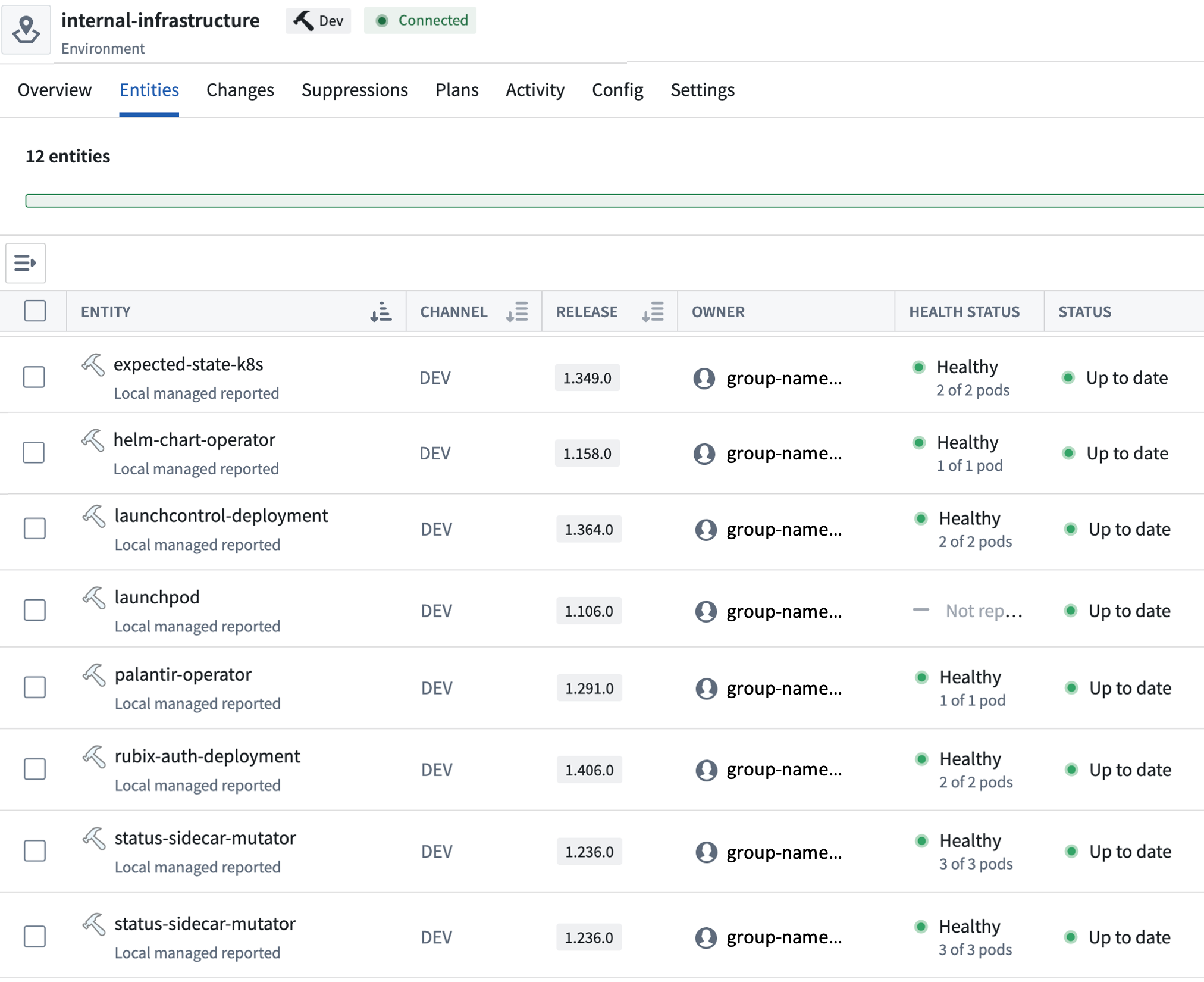Click the Not reported health dash for launchpod
The width and height of the screenshot is (1204, 982).
pos(921,610)
